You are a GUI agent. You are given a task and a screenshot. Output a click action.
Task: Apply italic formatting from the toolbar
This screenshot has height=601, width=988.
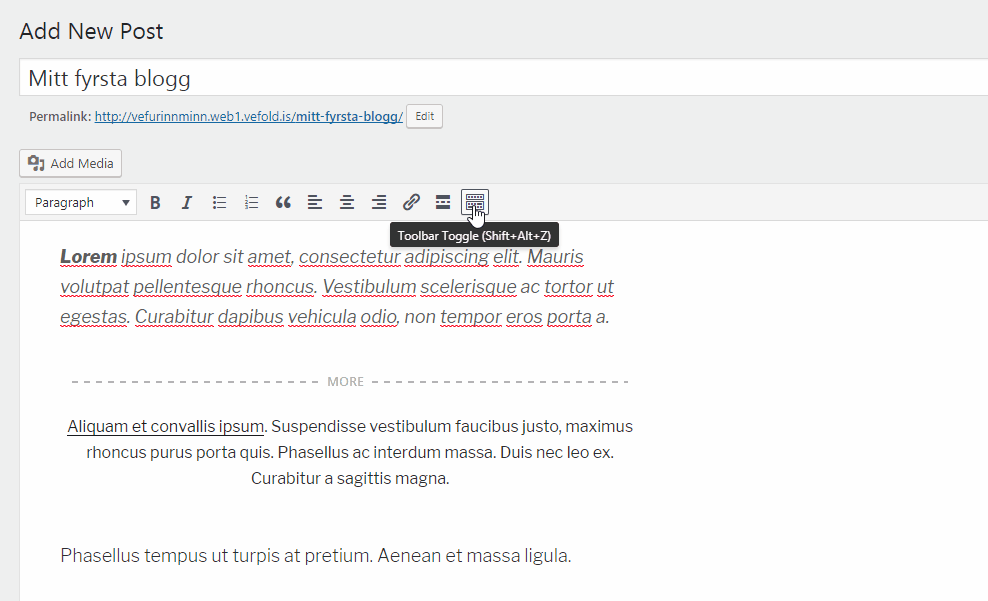pos(186,203)
